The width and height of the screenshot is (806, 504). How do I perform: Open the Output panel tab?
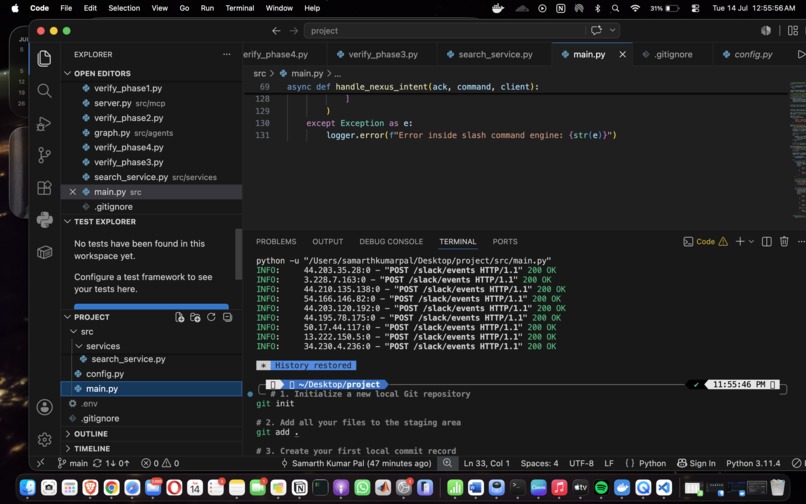327,242
